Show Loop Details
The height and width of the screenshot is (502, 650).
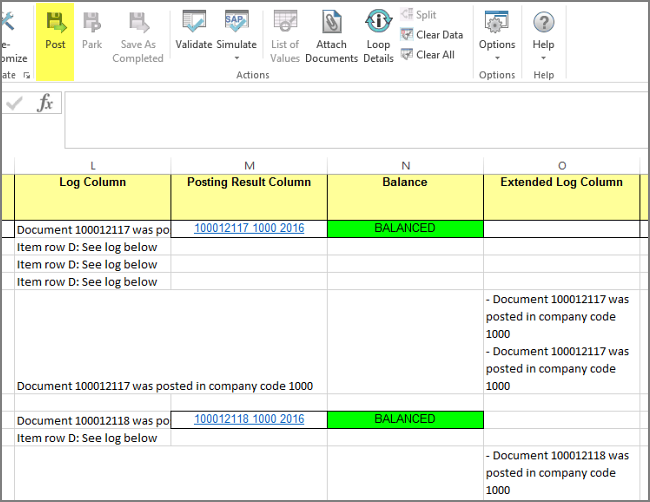(x=378, y=37)
